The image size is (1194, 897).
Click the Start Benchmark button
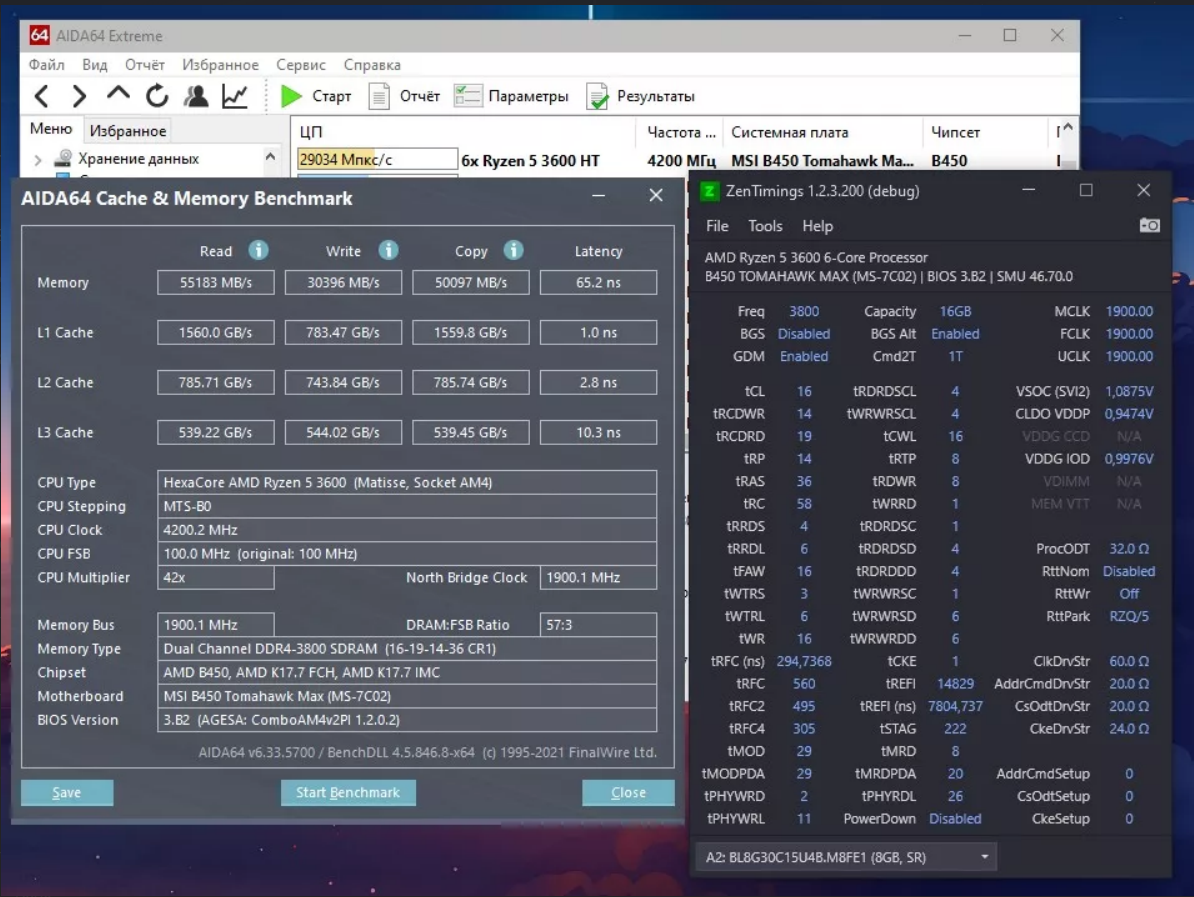(x=348, y=793)
